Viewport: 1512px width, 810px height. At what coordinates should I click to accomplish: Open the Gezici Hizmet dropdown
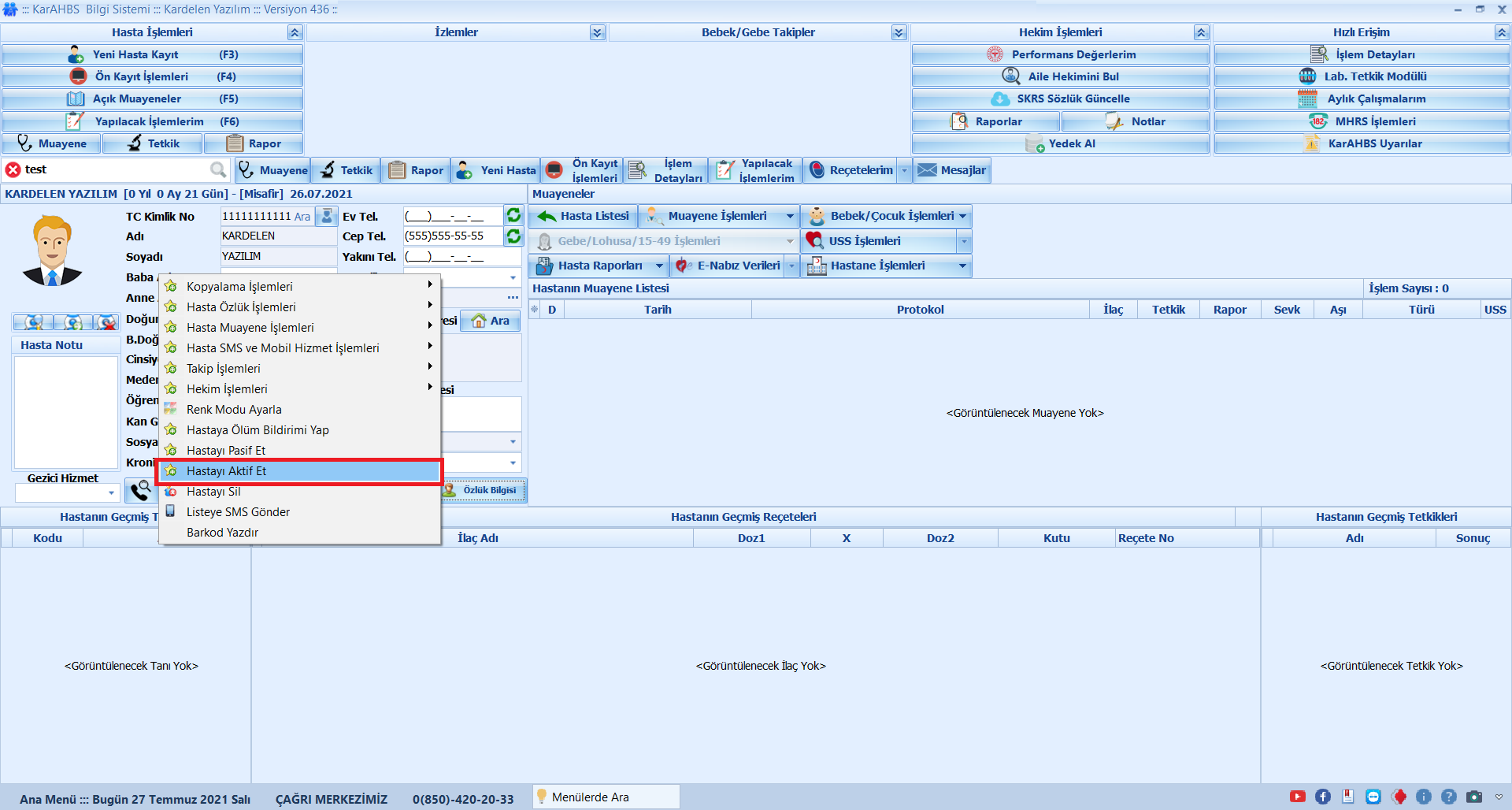pyautogui.click(x=111, y=493)
